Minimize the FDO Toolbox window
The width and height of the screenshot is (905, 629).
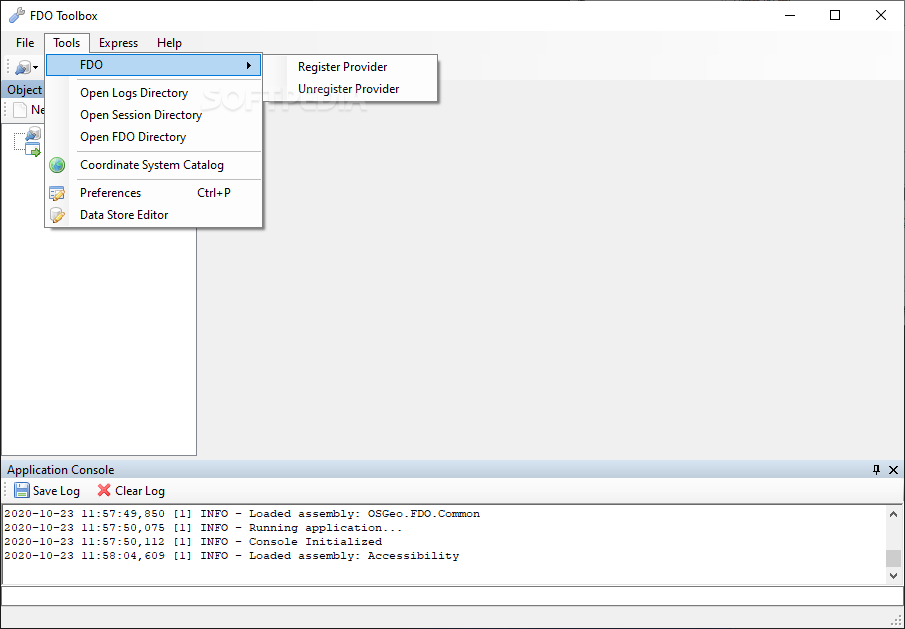point(790,15)
